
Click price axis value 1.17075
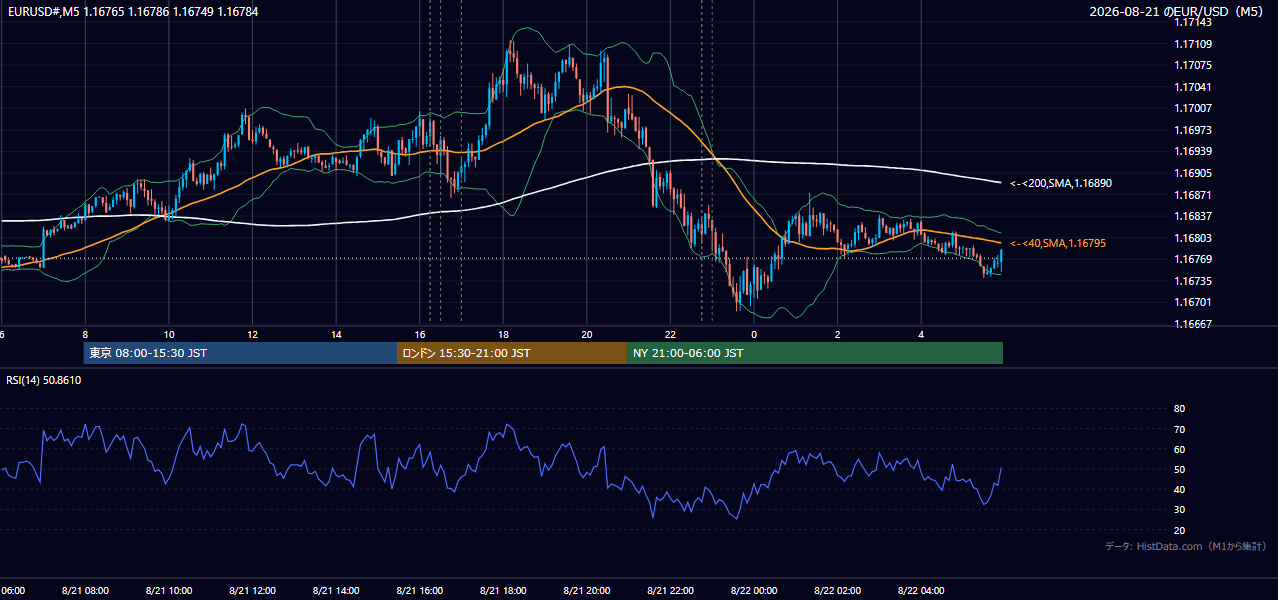[x=1193, y=65]
